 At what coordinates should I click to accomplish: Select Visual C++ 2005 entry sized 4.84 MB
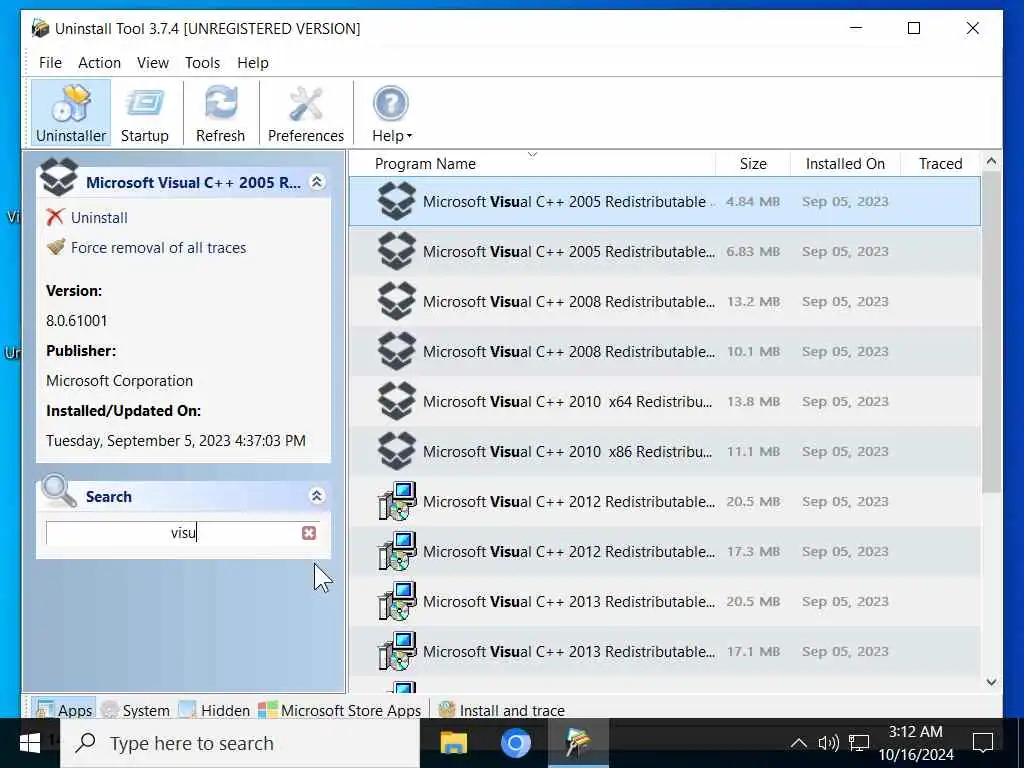pyautogui.click(x=665, y=201)
